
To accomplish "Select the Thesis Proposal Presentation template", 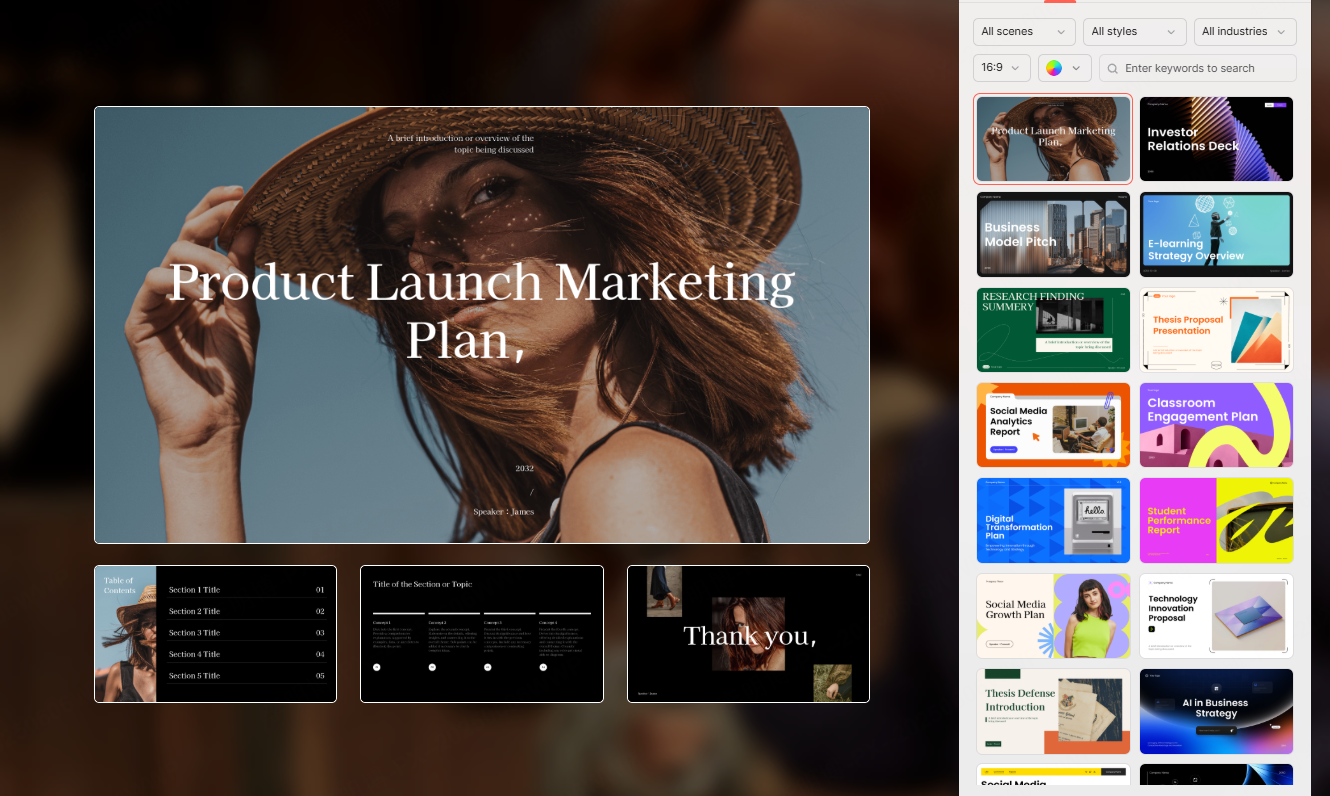I will coord(1216,330).
